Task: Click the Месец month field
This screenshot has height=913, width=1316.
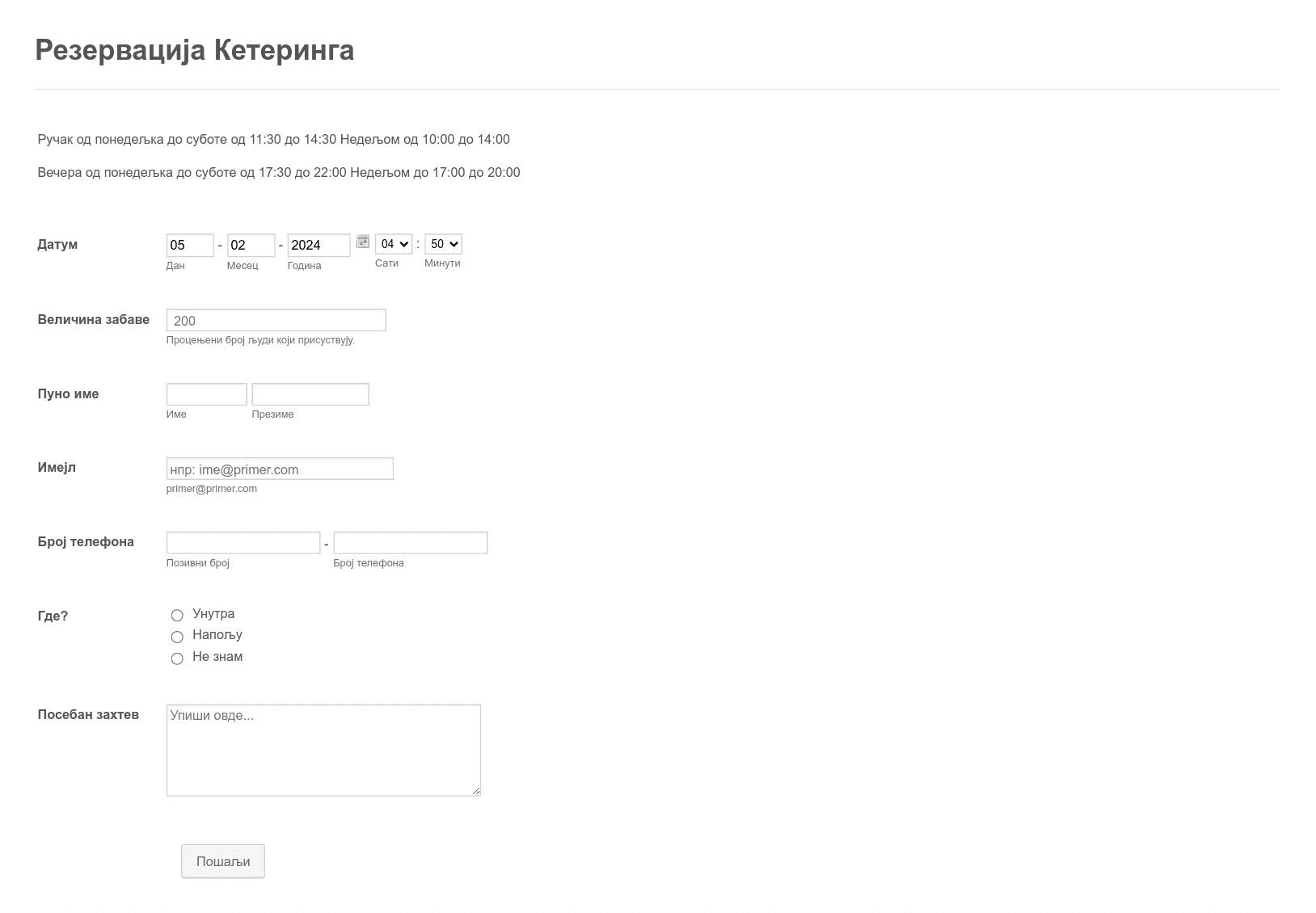Action: (x=251, y=245)
